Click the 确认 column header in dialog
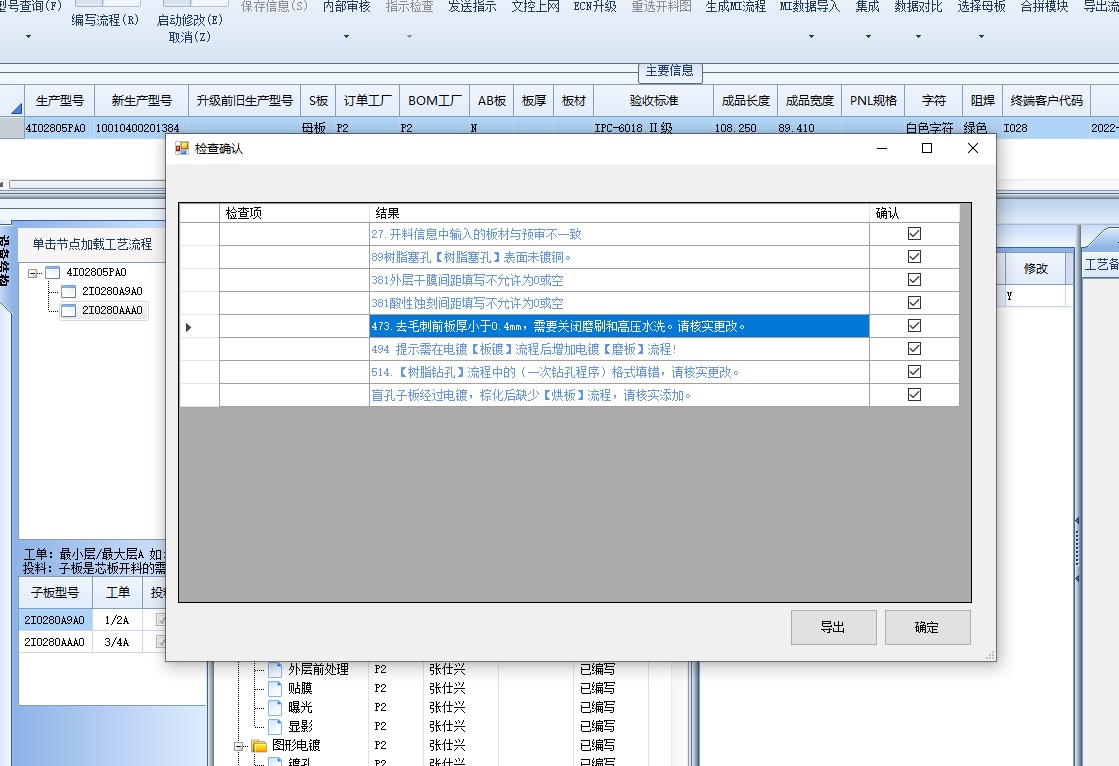Image resolution: width=1119 pixels, height=766 pixels. coord(915,213)
